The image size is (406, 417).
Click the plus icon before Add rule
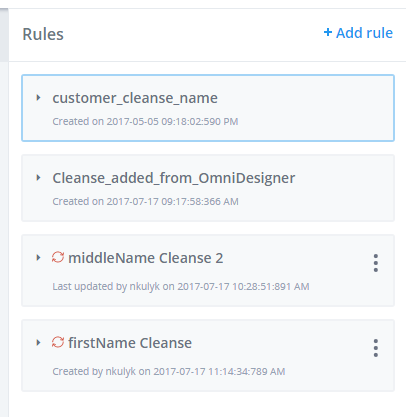(x=328, y=32)
